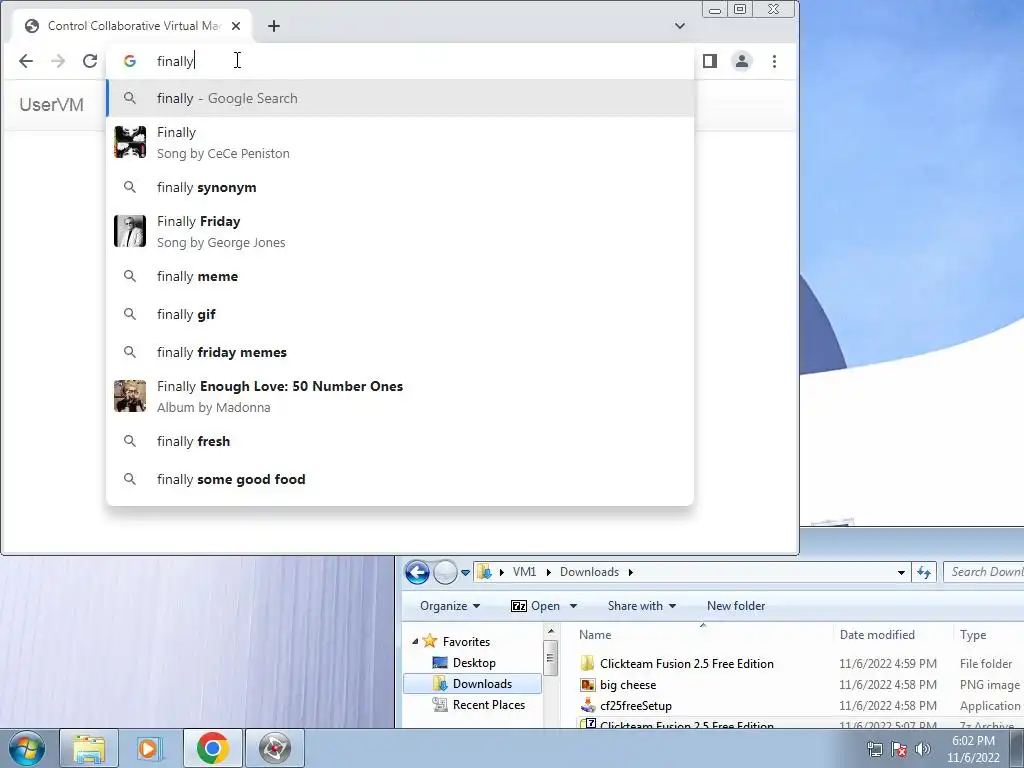Viewport: 1024px width, 768px height.
Task: Select "finally gif" suggestion
Action: pyautogui.click(x=400, y=314)
